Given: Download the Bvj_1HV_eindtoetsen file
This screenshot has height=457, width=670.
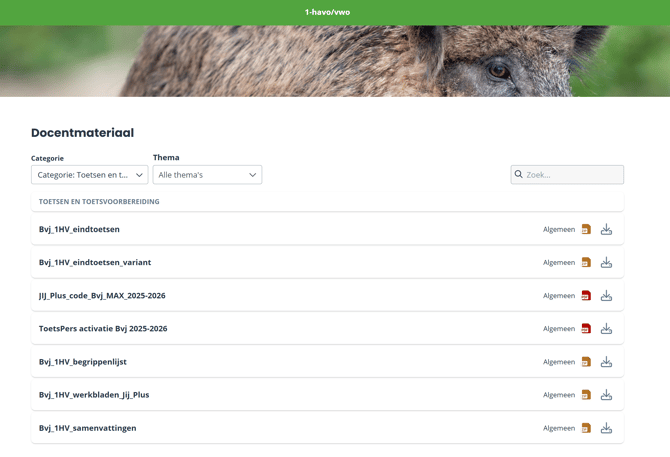Looking at the screenshot, I should [606, 229].
